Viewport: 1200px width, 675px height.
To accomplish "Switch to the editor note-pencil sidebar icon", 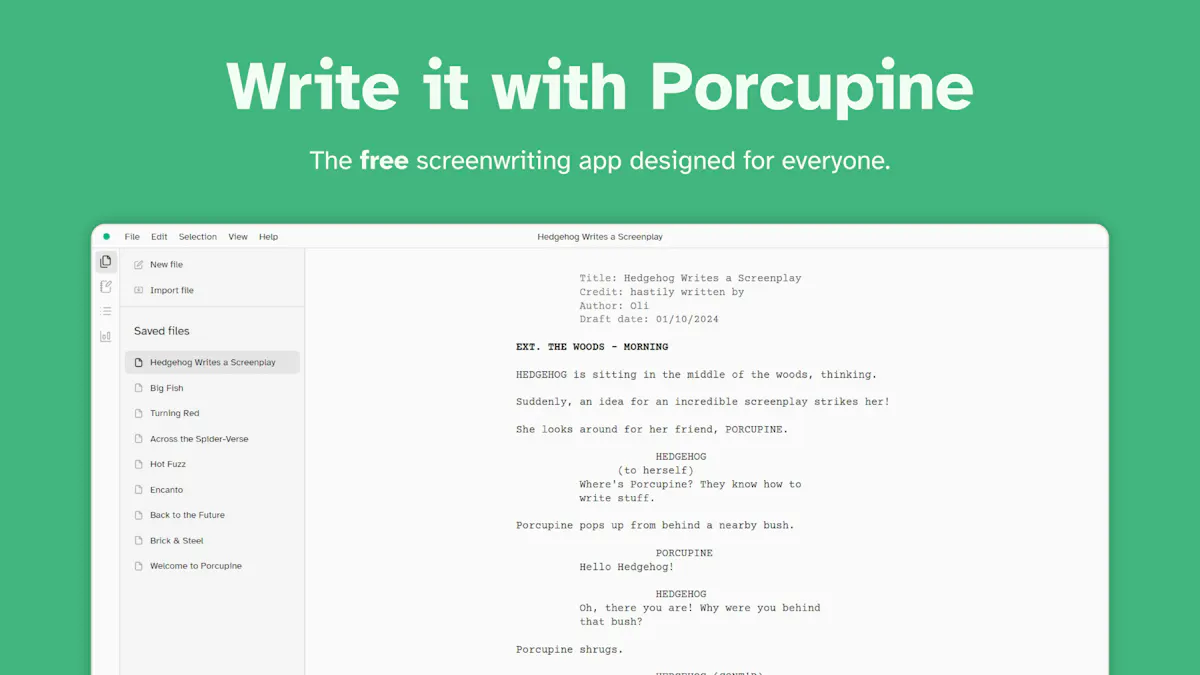I will (106, 287).
